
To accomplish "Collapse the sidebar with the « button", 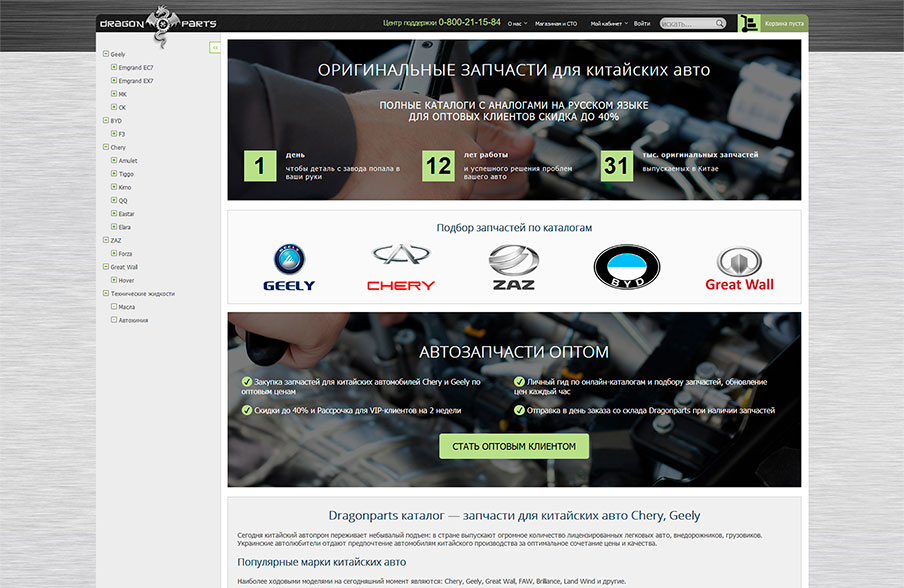I will (214, 47).
